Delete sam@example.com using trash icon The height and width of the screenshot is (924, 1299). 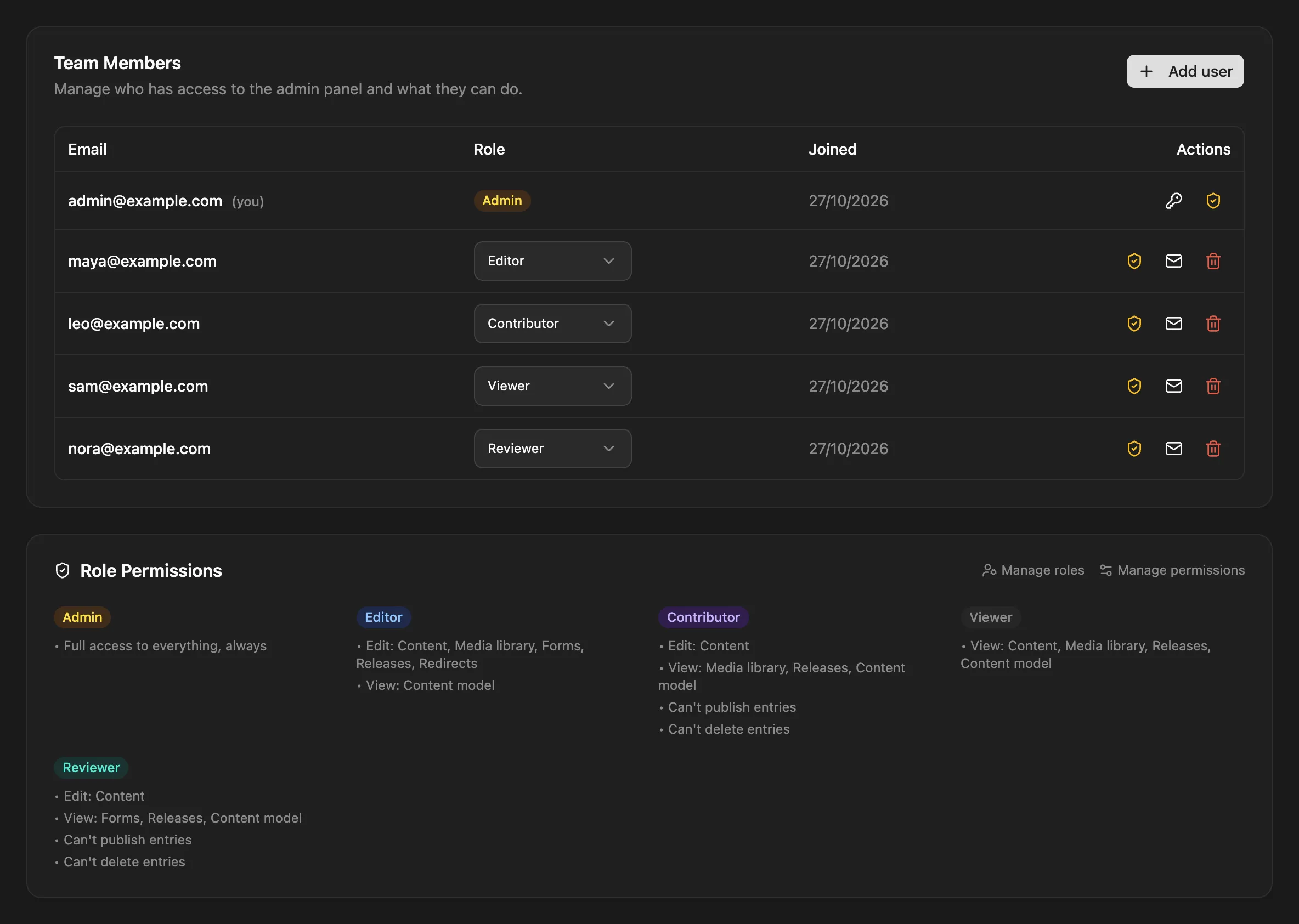coord(1213,387)
